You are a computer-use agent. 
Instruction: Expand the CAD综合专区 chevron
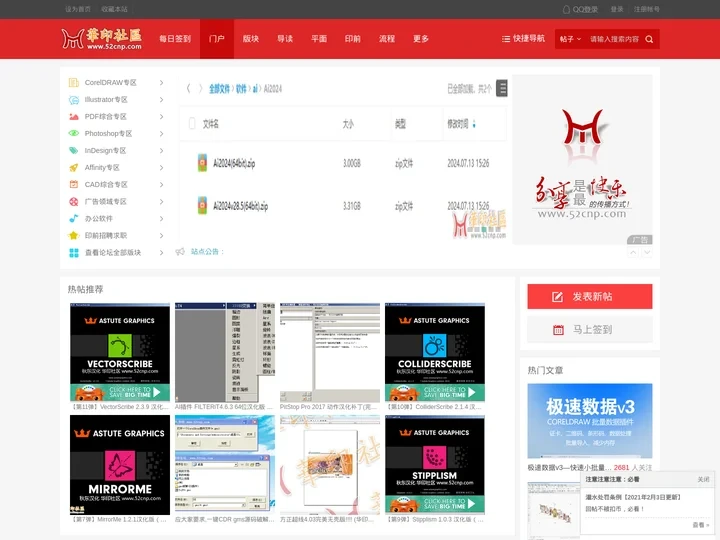click(x=161, y=185)
